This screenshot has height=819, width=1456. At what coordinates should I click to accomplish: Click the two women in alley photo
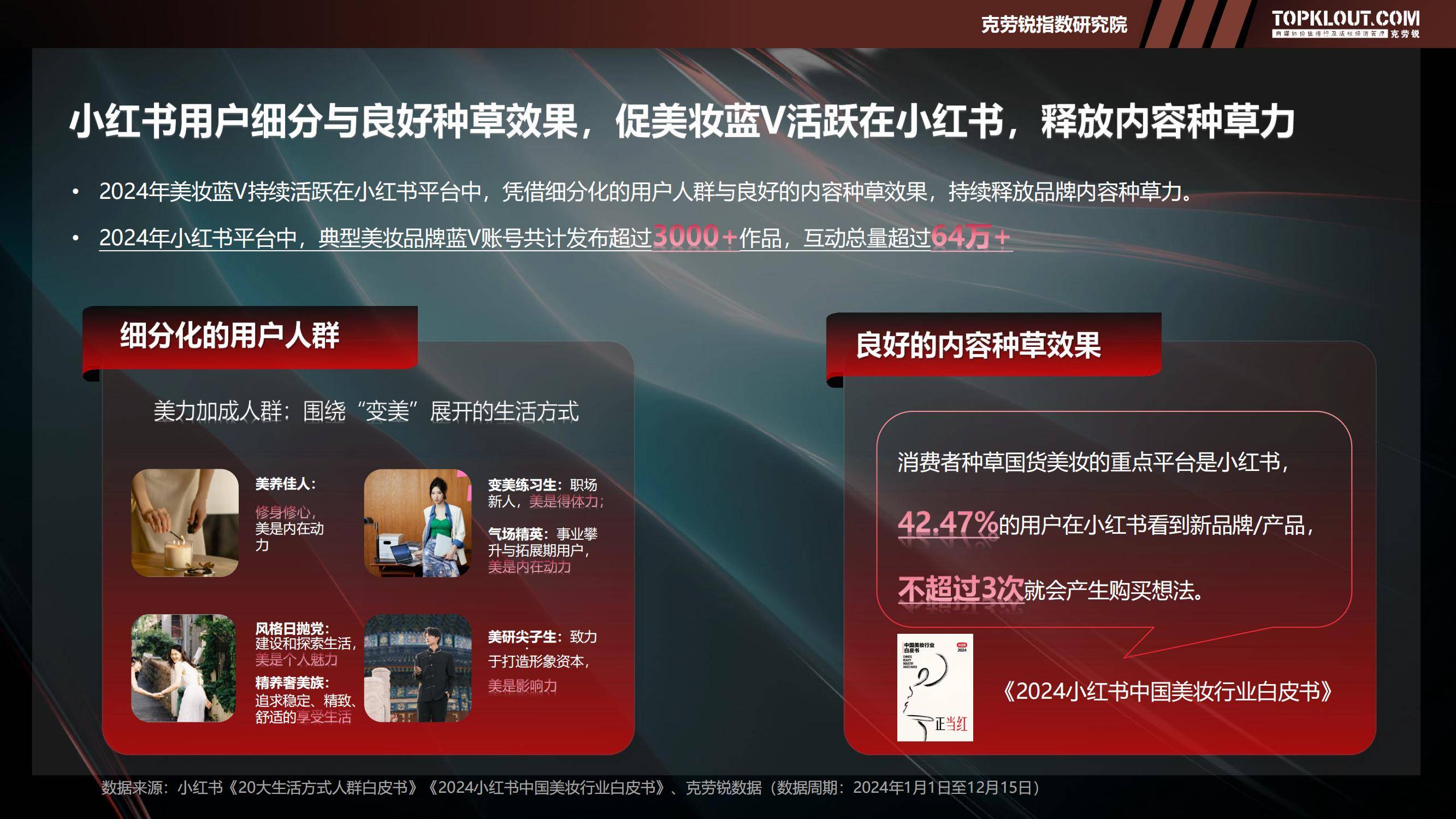pos(185,668)
